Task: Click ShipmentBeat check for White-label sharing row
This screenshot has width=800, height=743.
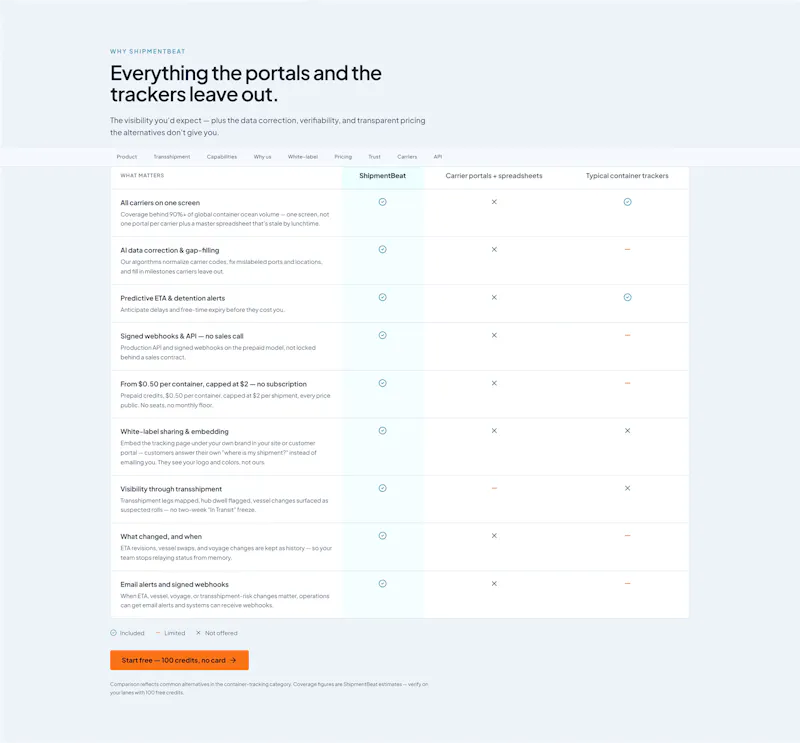Action: point(383,431)
